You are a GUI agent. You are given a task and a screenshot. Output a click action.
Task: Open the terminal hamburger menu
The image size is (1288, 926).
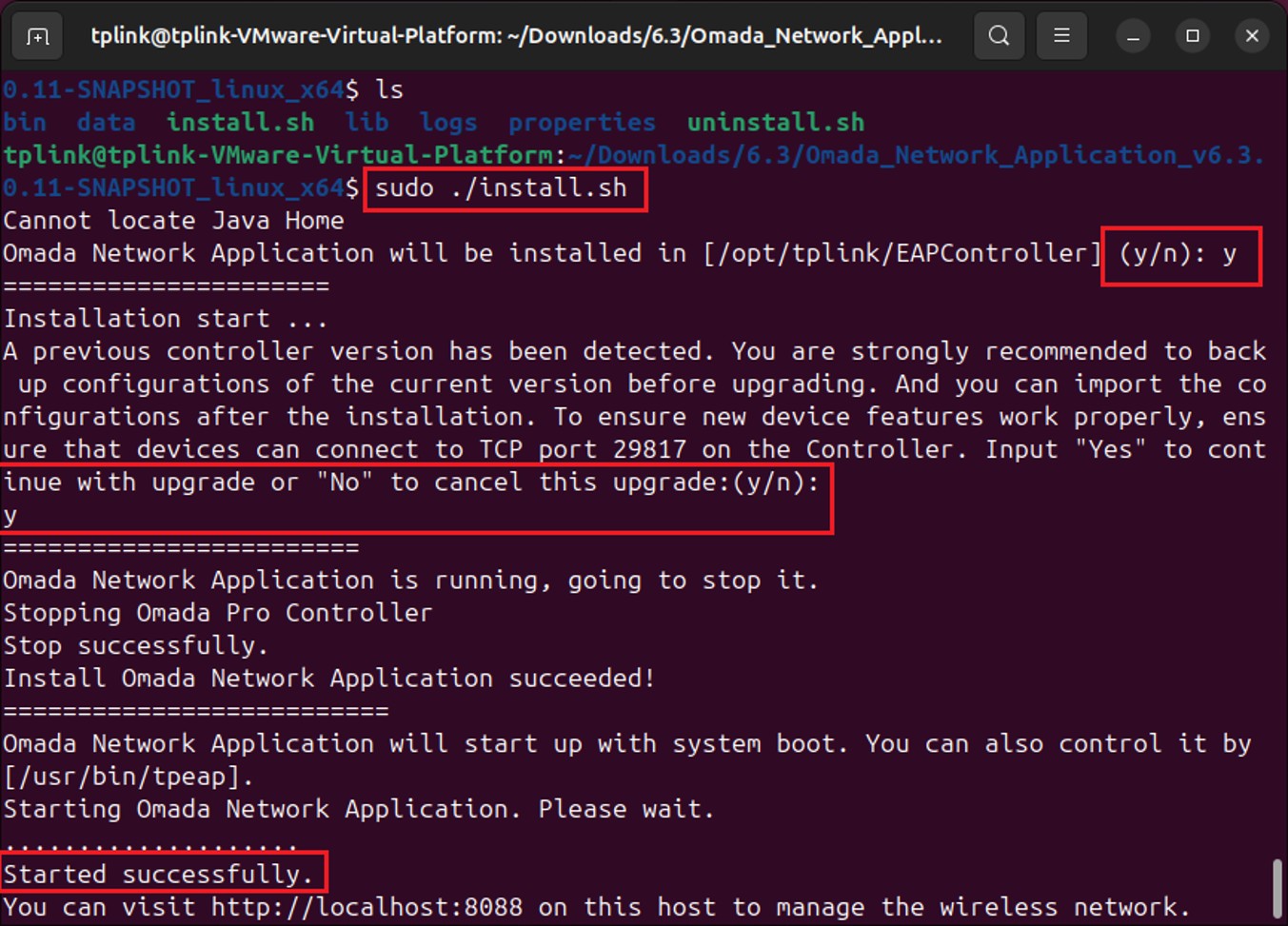tap(1061, 36)
